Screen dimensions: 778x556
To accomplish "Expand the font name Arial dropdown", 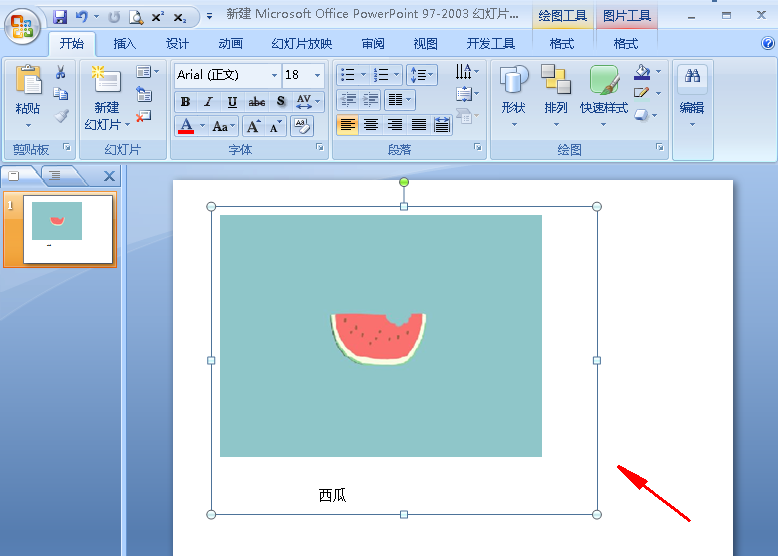I will (x=274, y=75).
